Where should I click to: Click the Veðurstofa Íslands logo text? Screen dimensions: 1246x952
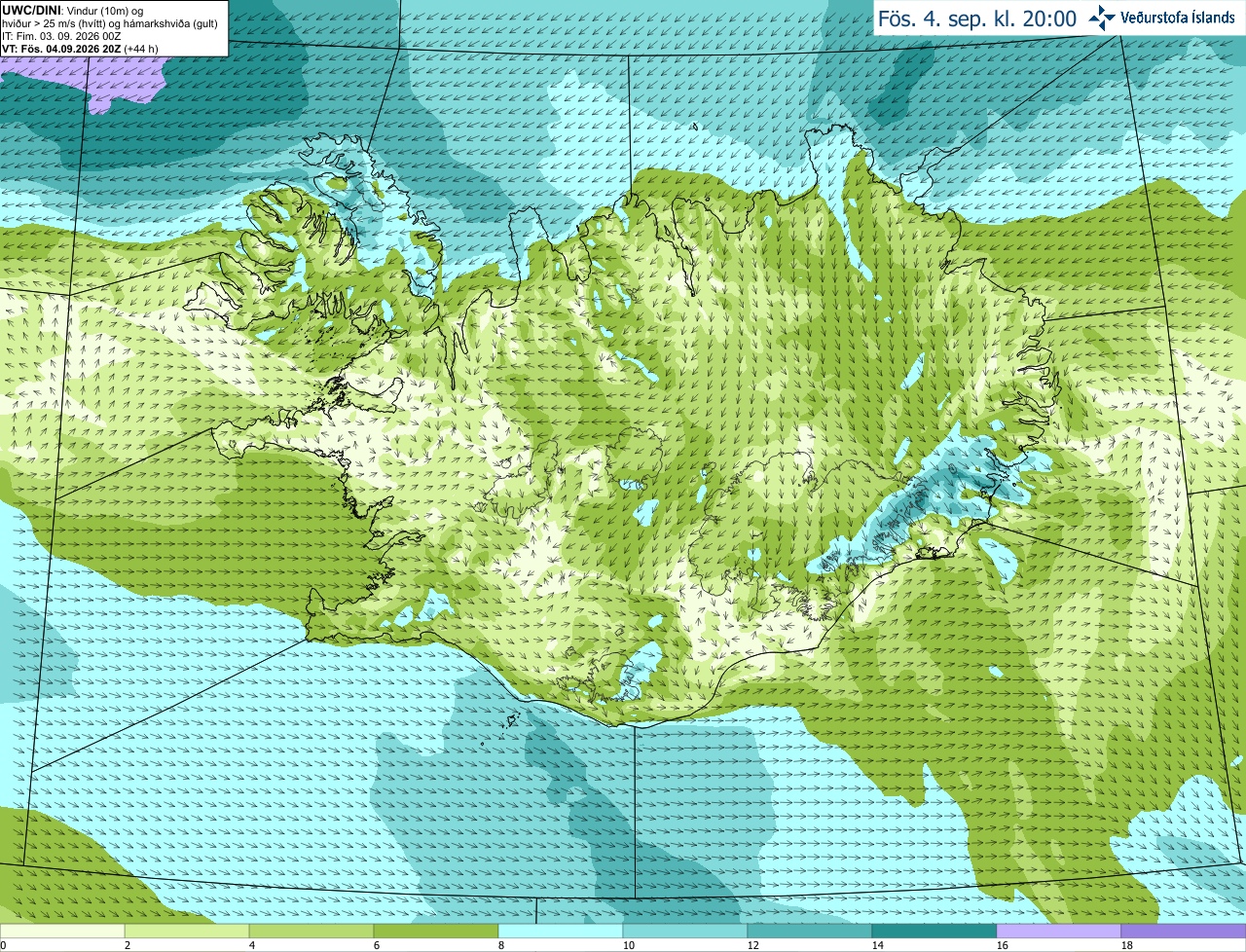tap(1178, 18)
